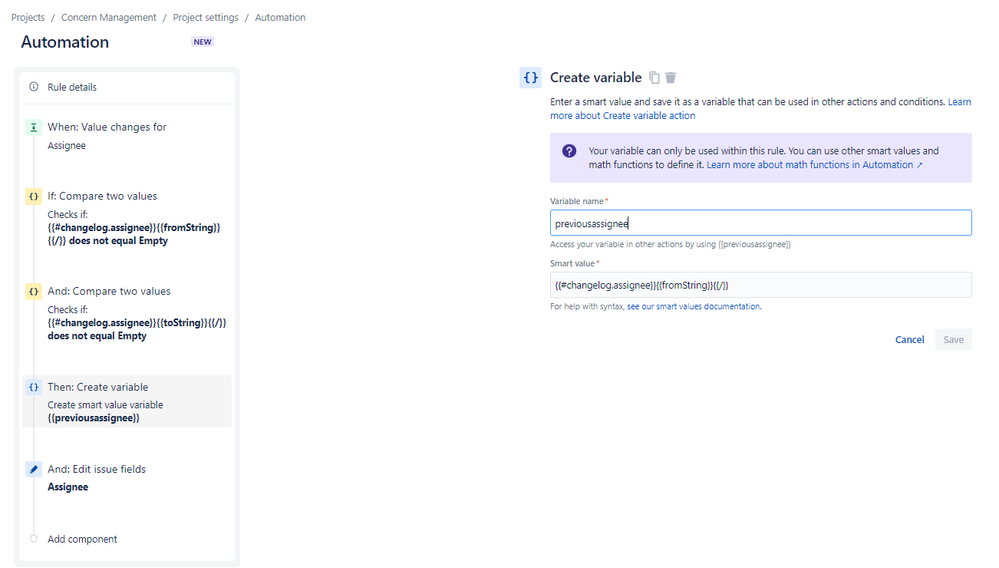The width and height of the screenshot is (999, 568).
Task: Click the blue Then: Create variable braces icon
Action: [x=34, y=387]
